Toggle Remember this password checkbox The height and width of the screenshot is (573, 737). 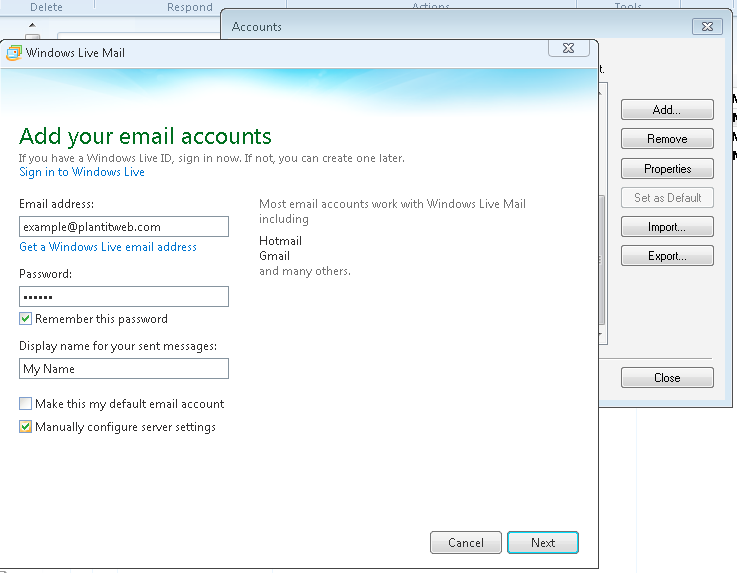pyautogui.click(x=25, y=319)
